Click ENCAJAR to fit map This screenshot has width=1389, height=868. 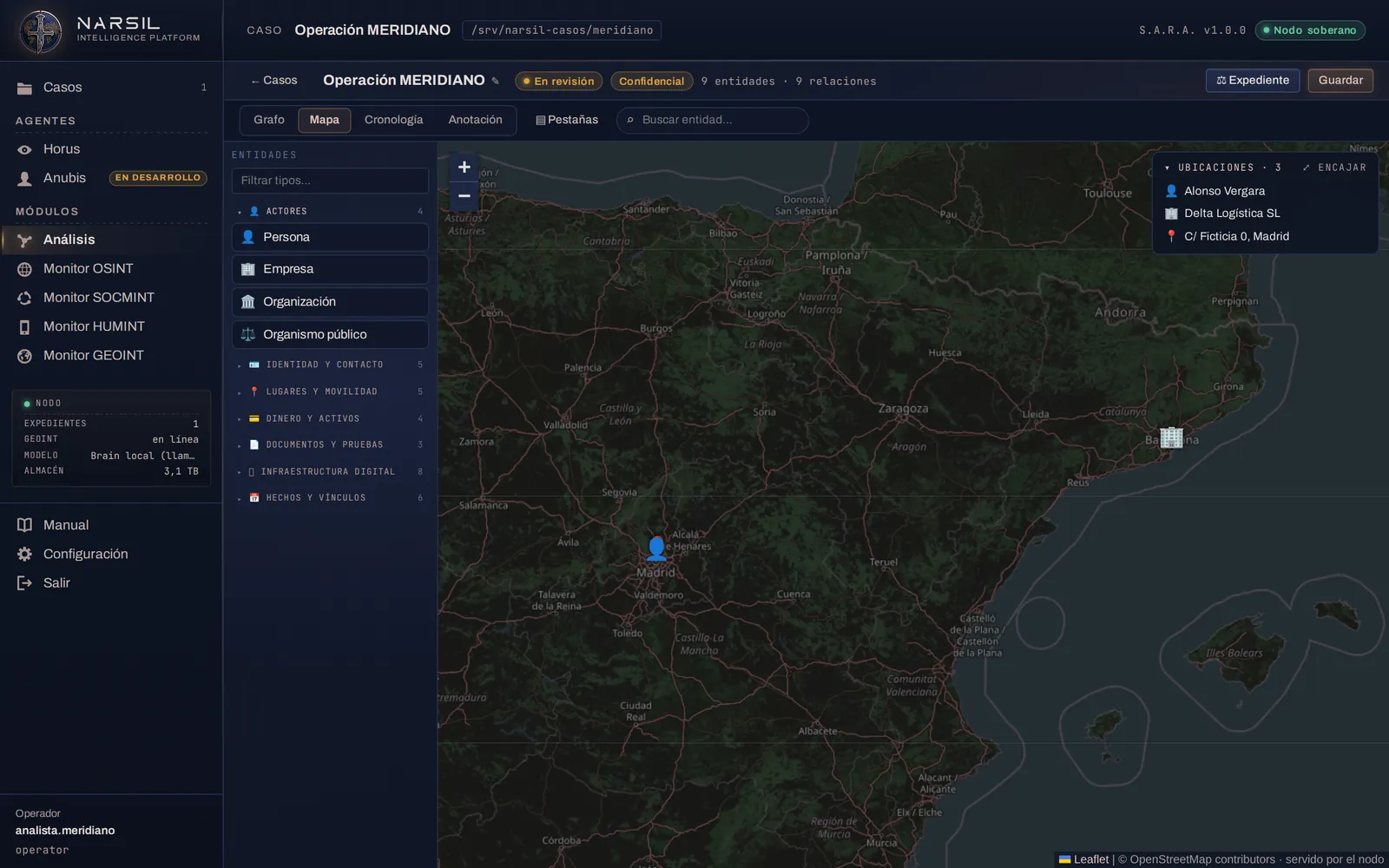[x=1334, y=168]
